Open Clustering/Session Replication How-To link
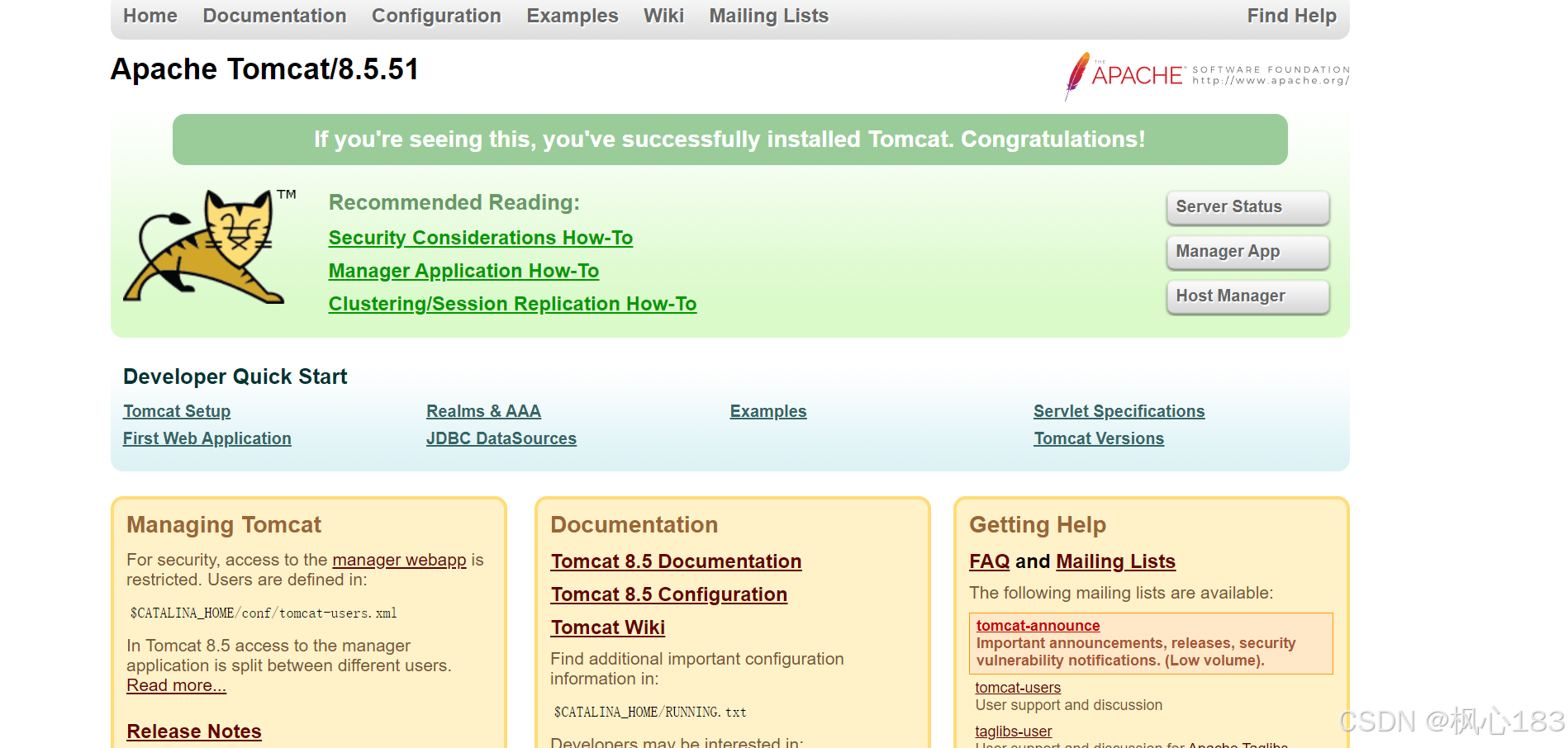Screen dimensions: 1568x748 pos(512,304)
